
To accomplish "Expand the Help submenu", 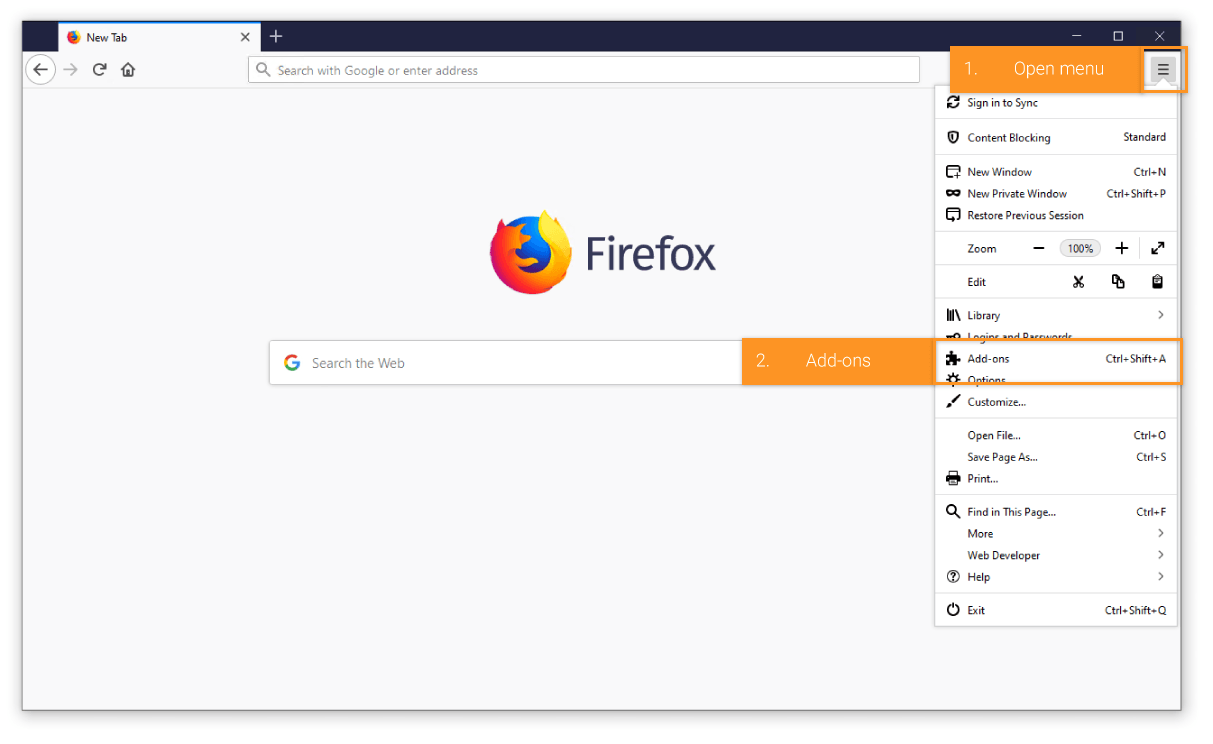I will [x=1056, y=577].
